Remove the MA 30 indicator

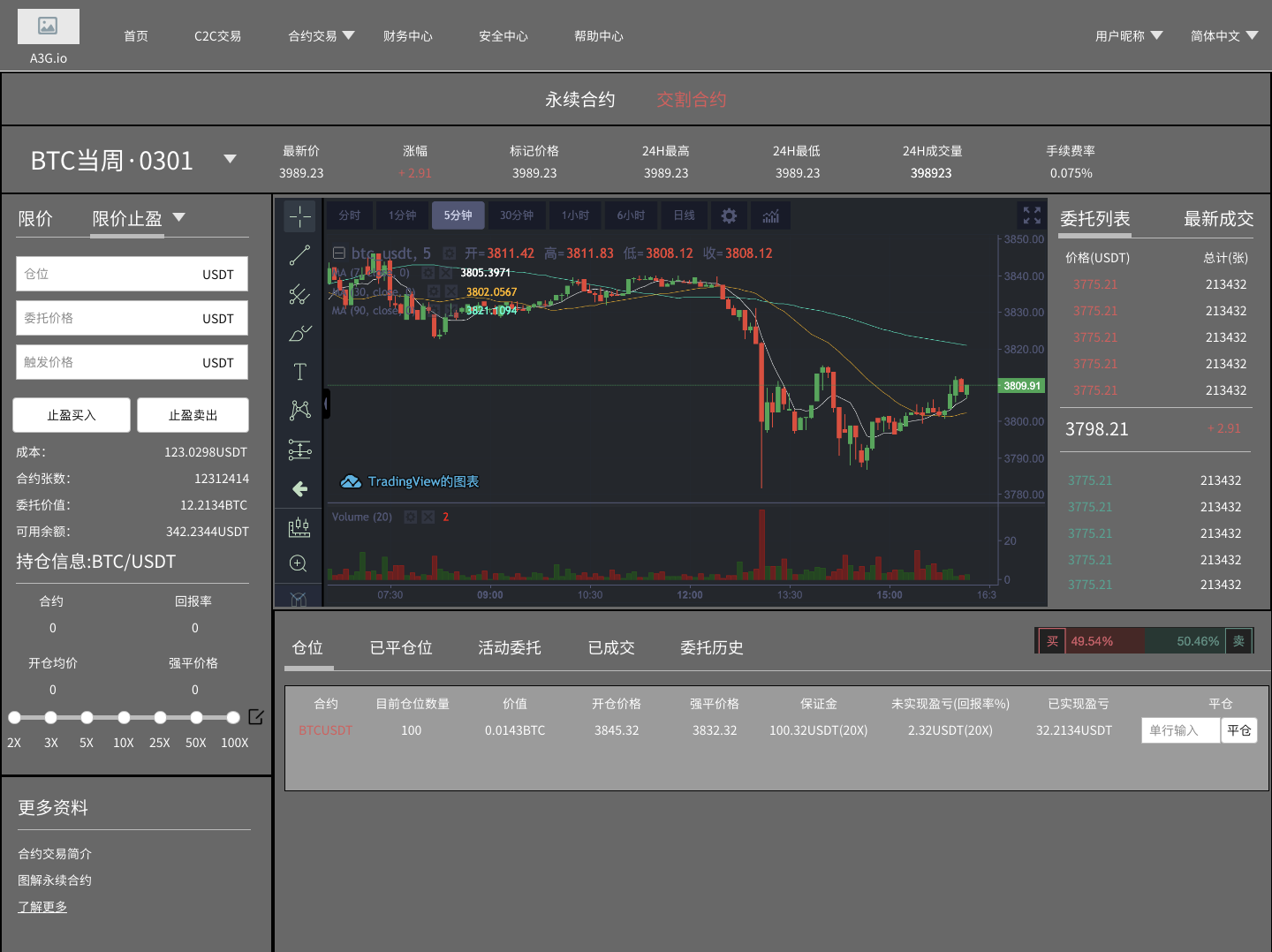point(450,291)
